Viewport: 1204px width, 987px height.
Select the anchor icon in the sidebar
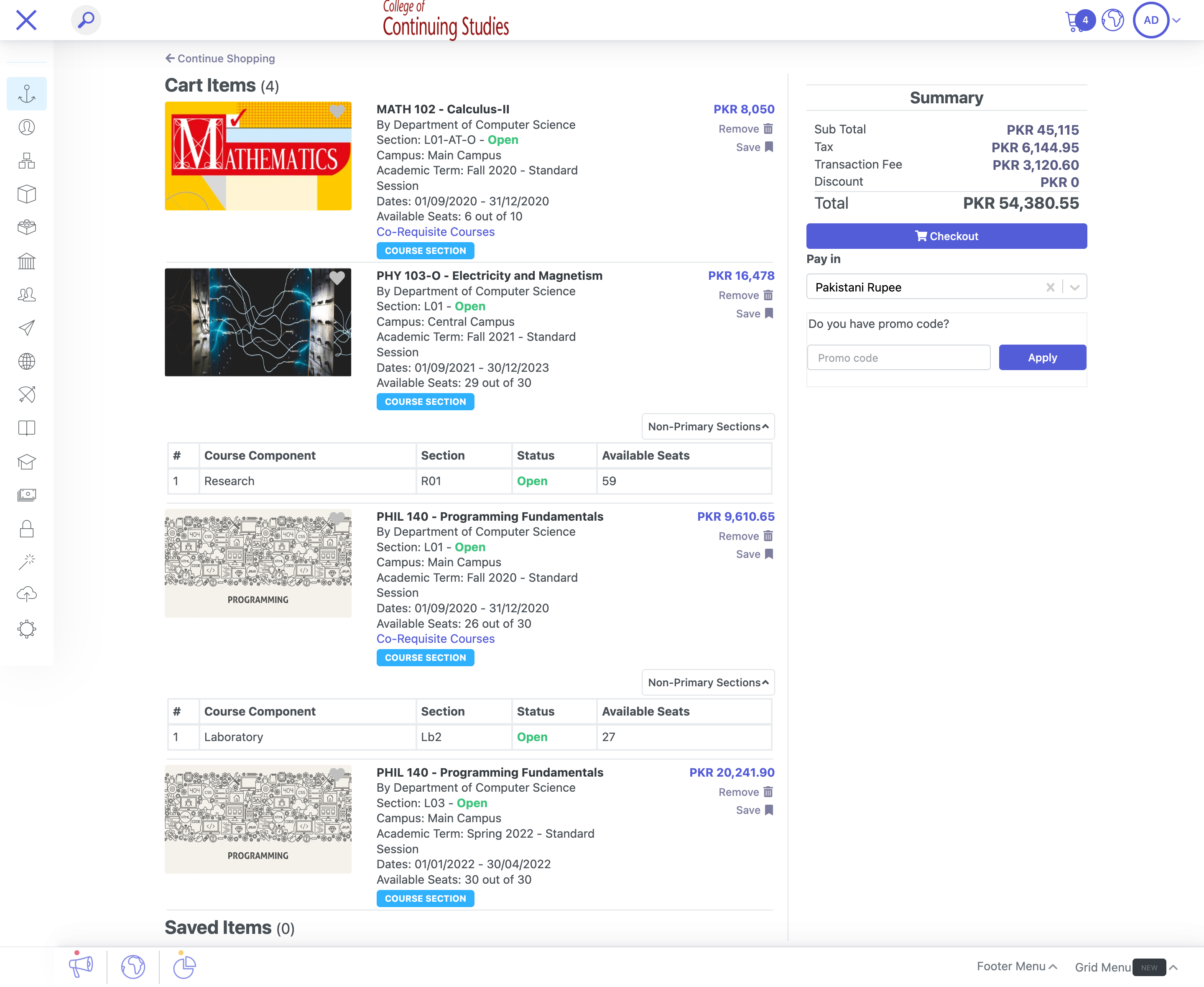(x=27, y=94)
